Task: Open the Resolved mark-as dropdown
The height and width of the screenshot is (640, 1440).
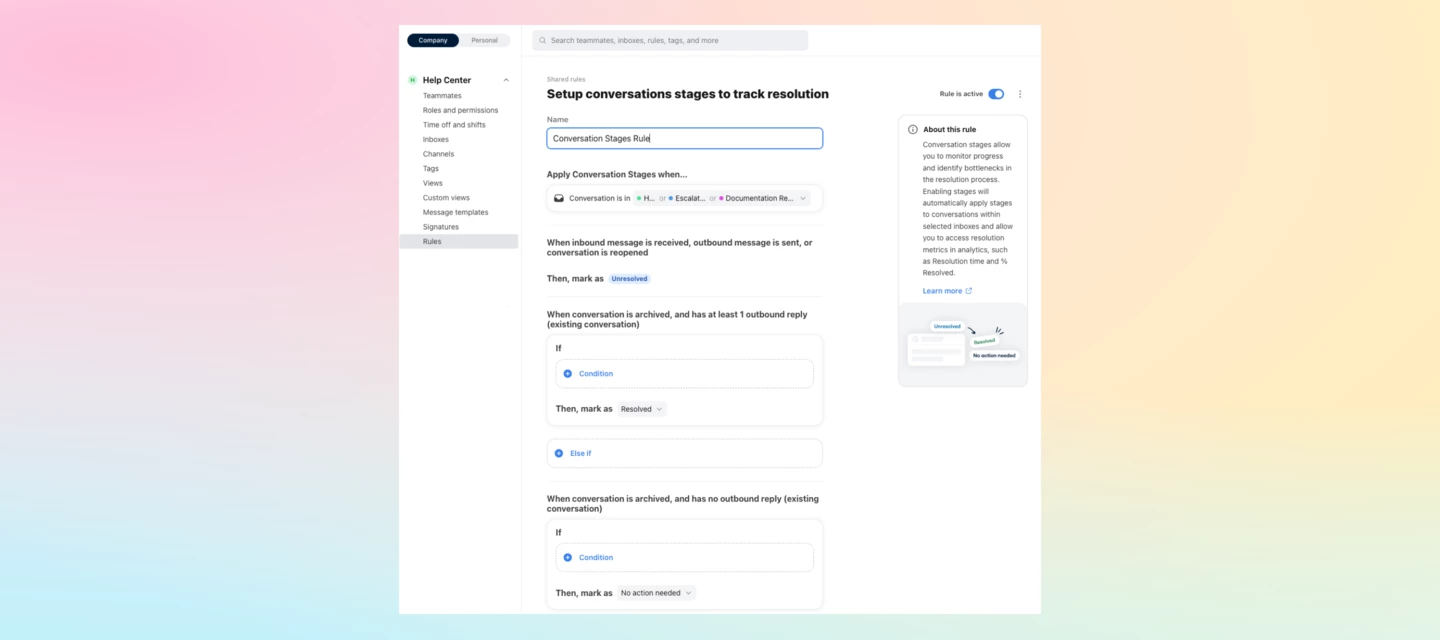Action: tap(641, 409)
